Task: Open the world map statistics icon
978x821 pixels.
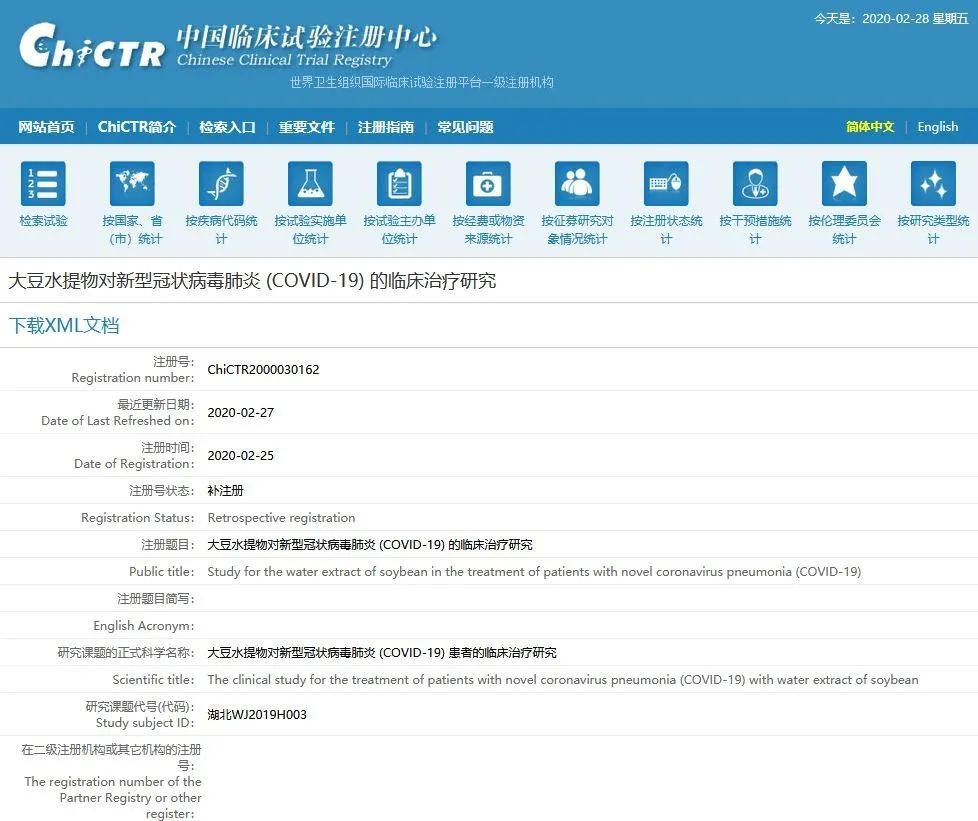Action: [x=132, y=183]
